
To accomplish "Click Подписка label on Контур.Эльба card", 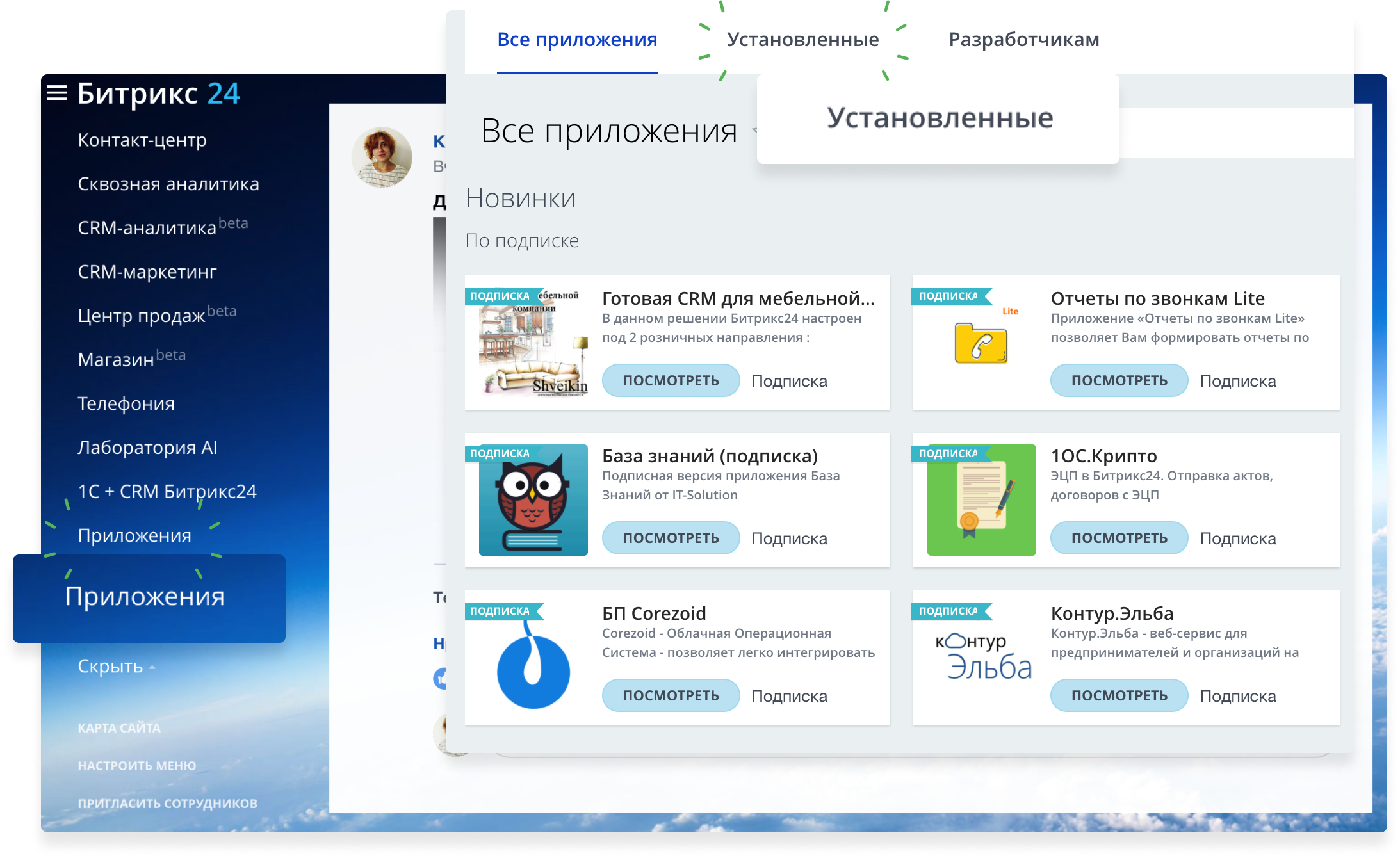I will [1238, 696].
